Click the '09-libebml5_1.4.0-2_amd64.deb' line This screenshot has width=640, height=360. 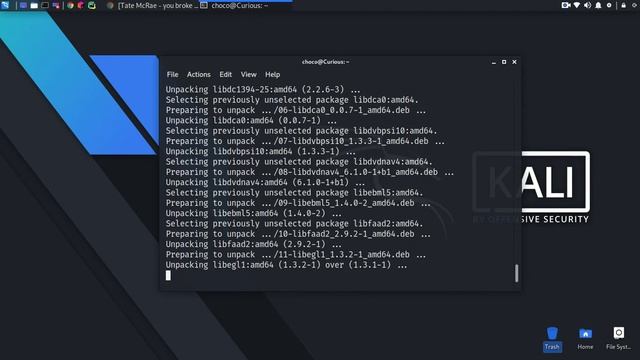tap(298, 203)
